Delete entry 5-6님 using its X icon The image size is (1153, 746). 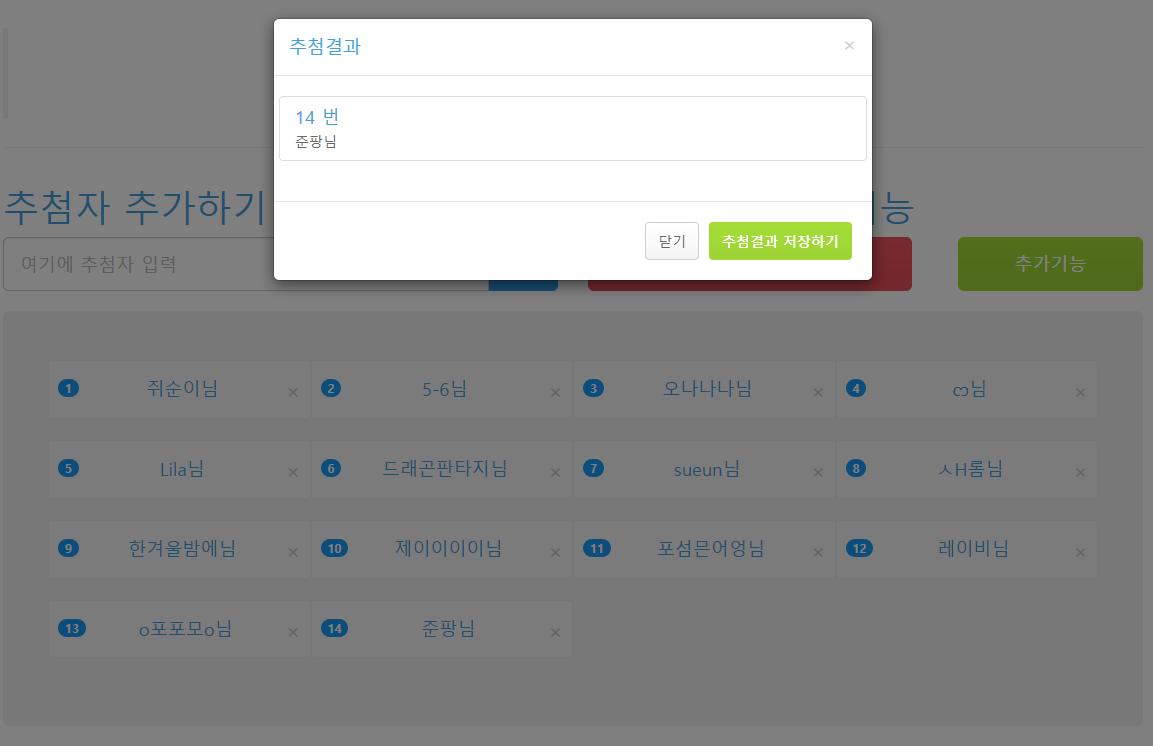click(x=555, y=392)
